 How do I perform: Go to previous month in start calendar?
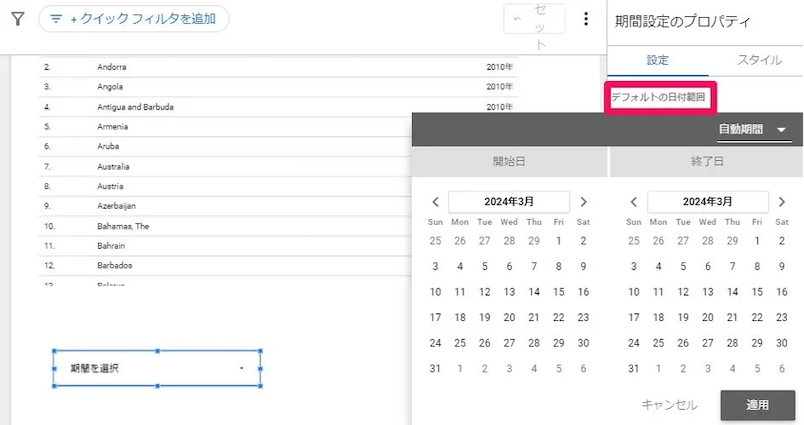point(435,202)
